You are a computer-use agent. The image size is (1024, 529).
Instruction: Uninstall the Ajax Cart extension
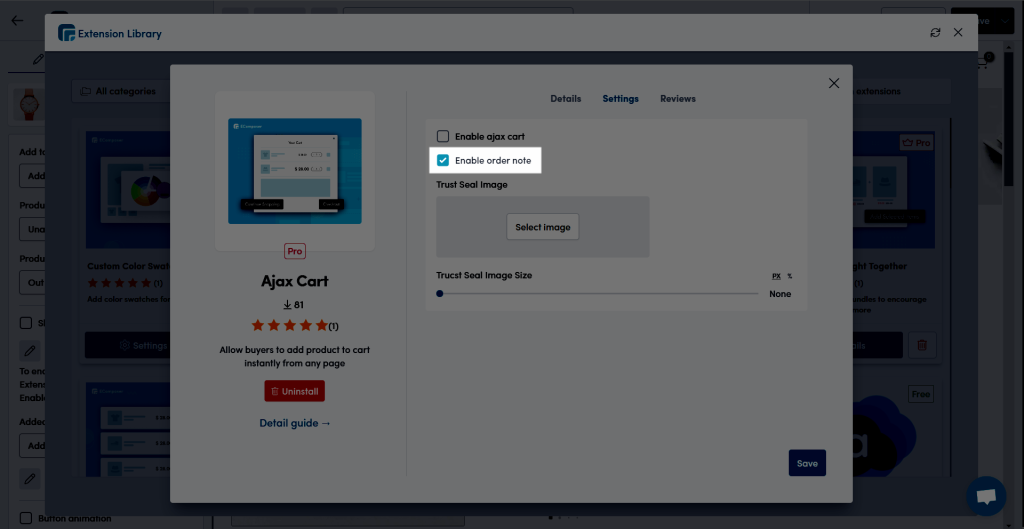pos(295,391)
